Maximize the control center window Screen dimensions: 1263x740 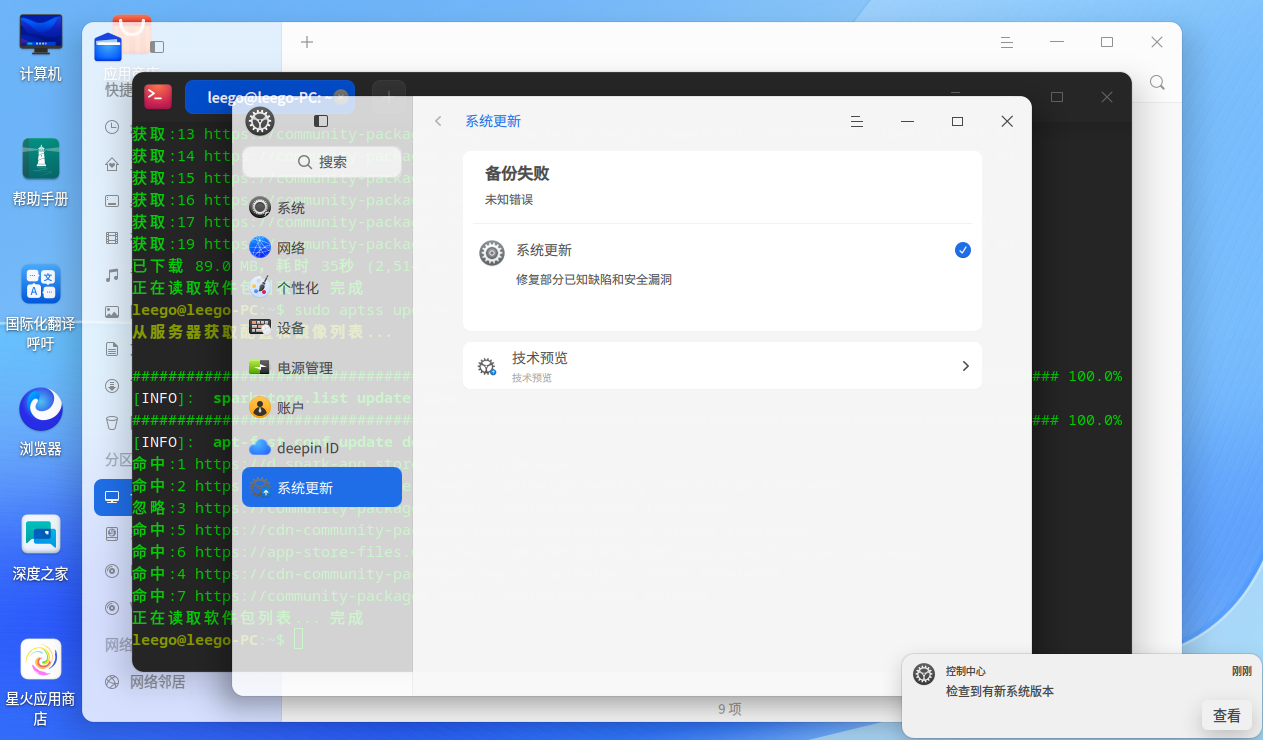click(x=957, y=121)
